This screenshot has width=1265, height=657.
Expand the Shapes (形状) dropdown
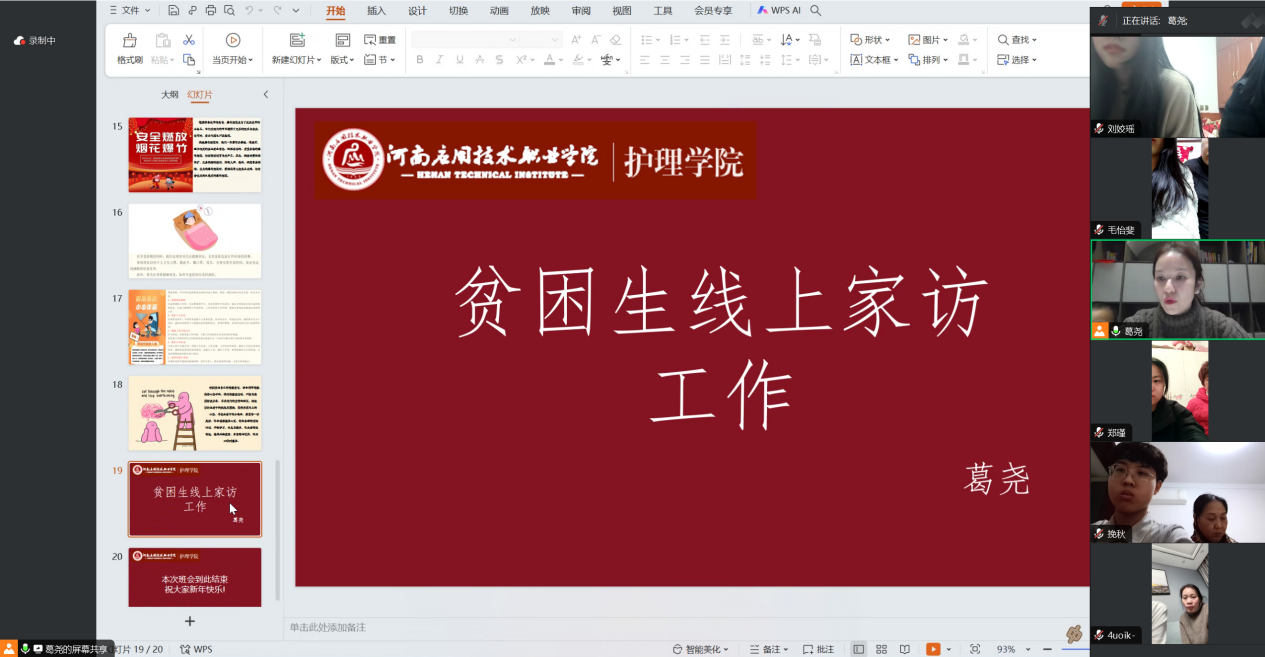click(870, 40)
